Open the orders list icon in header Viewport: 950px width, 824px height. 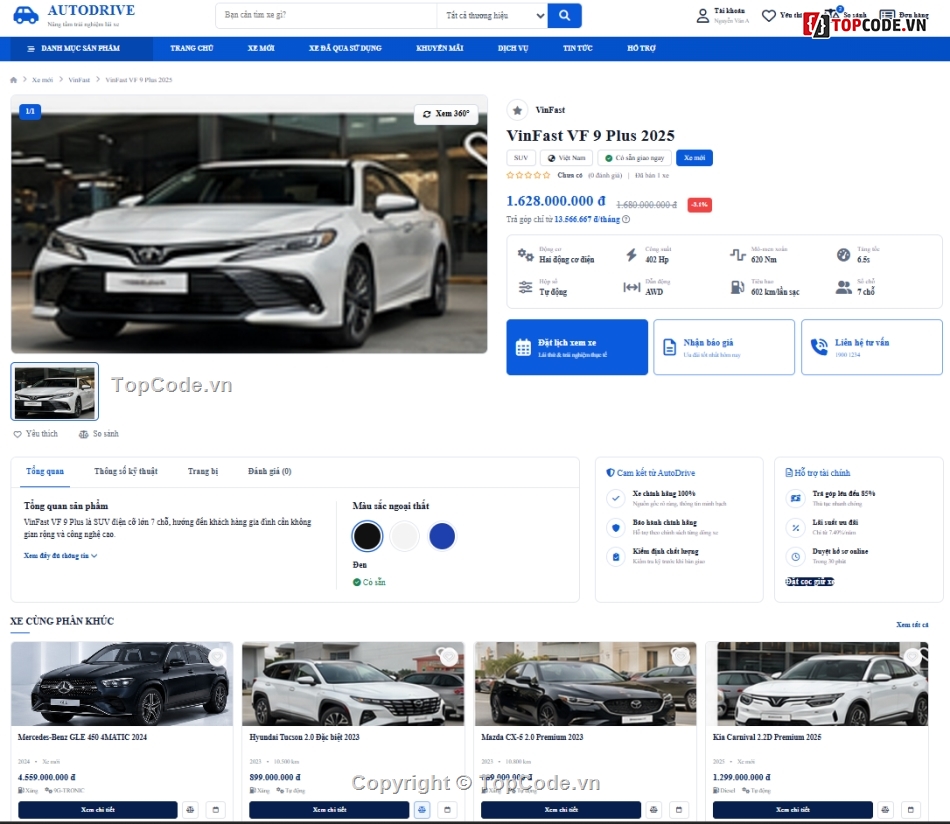coord(887,15)
